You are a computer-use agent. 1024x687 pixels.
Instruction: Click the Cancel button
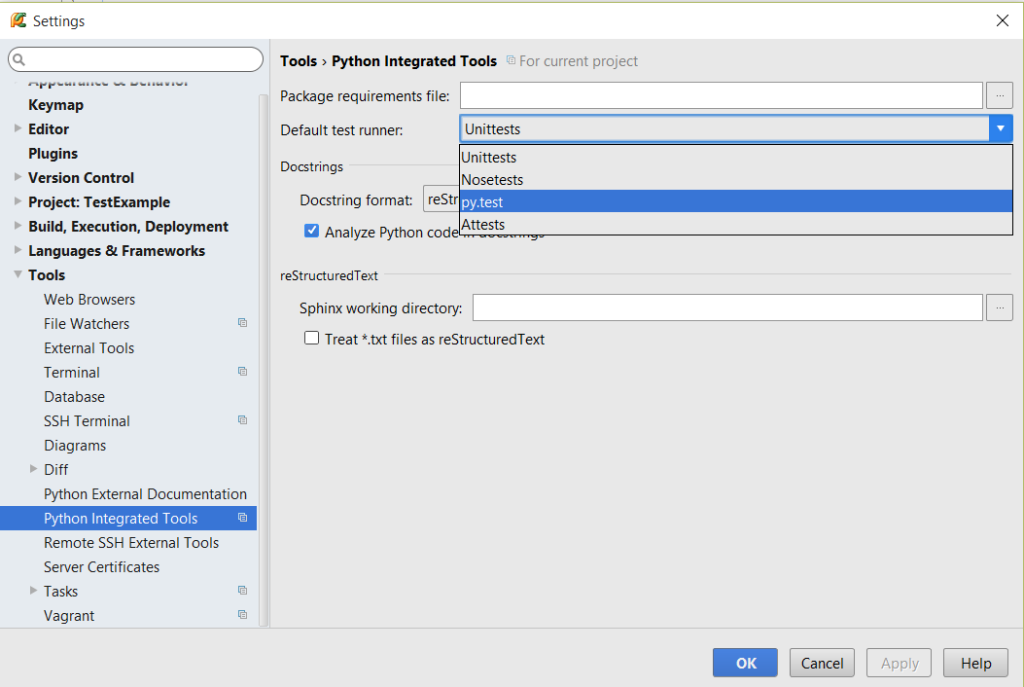coord(822,663)
